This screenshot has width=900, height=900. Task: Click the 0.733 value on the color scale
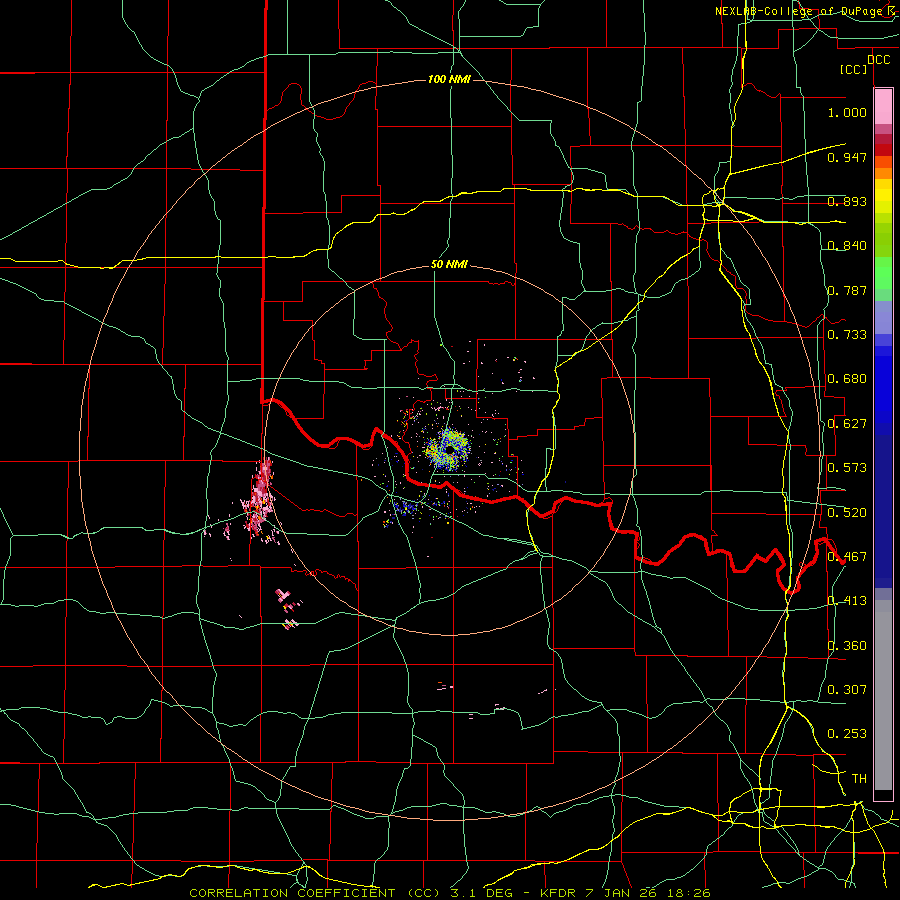pyautogui.click(x=847, y=335)
